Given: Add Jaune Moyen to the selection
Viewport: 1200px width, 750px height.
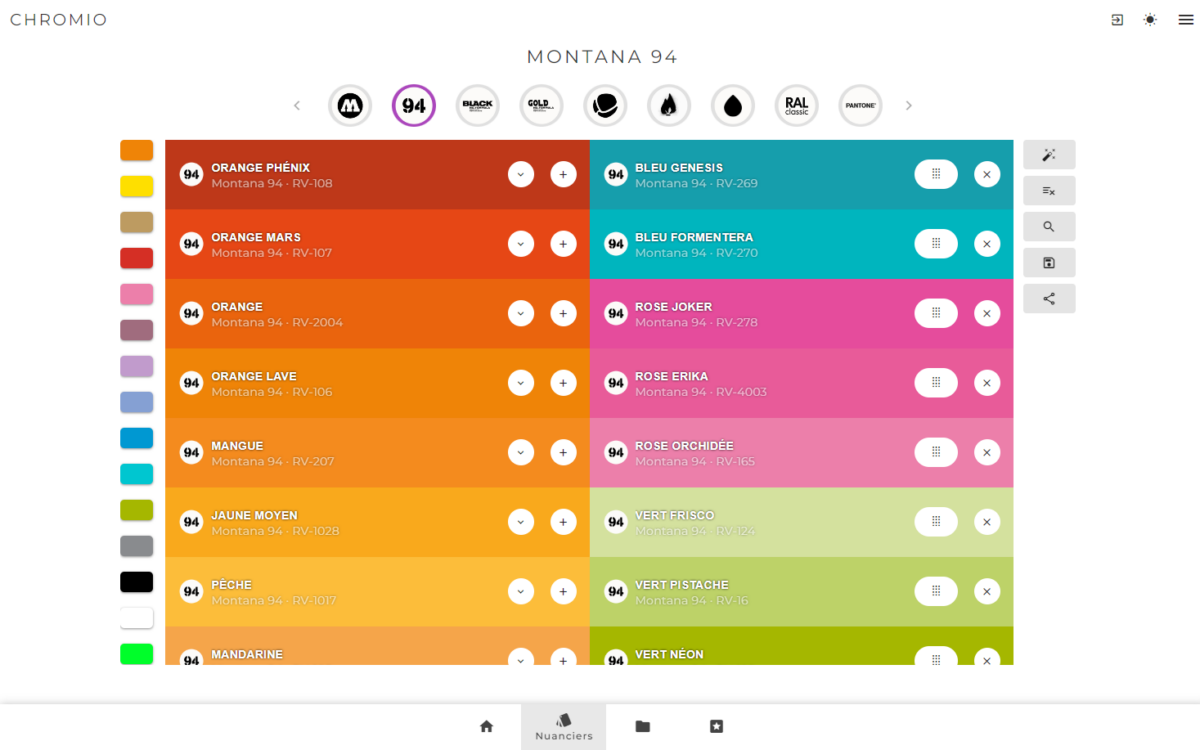Looking at the screenshot, I should coord(563,522).
